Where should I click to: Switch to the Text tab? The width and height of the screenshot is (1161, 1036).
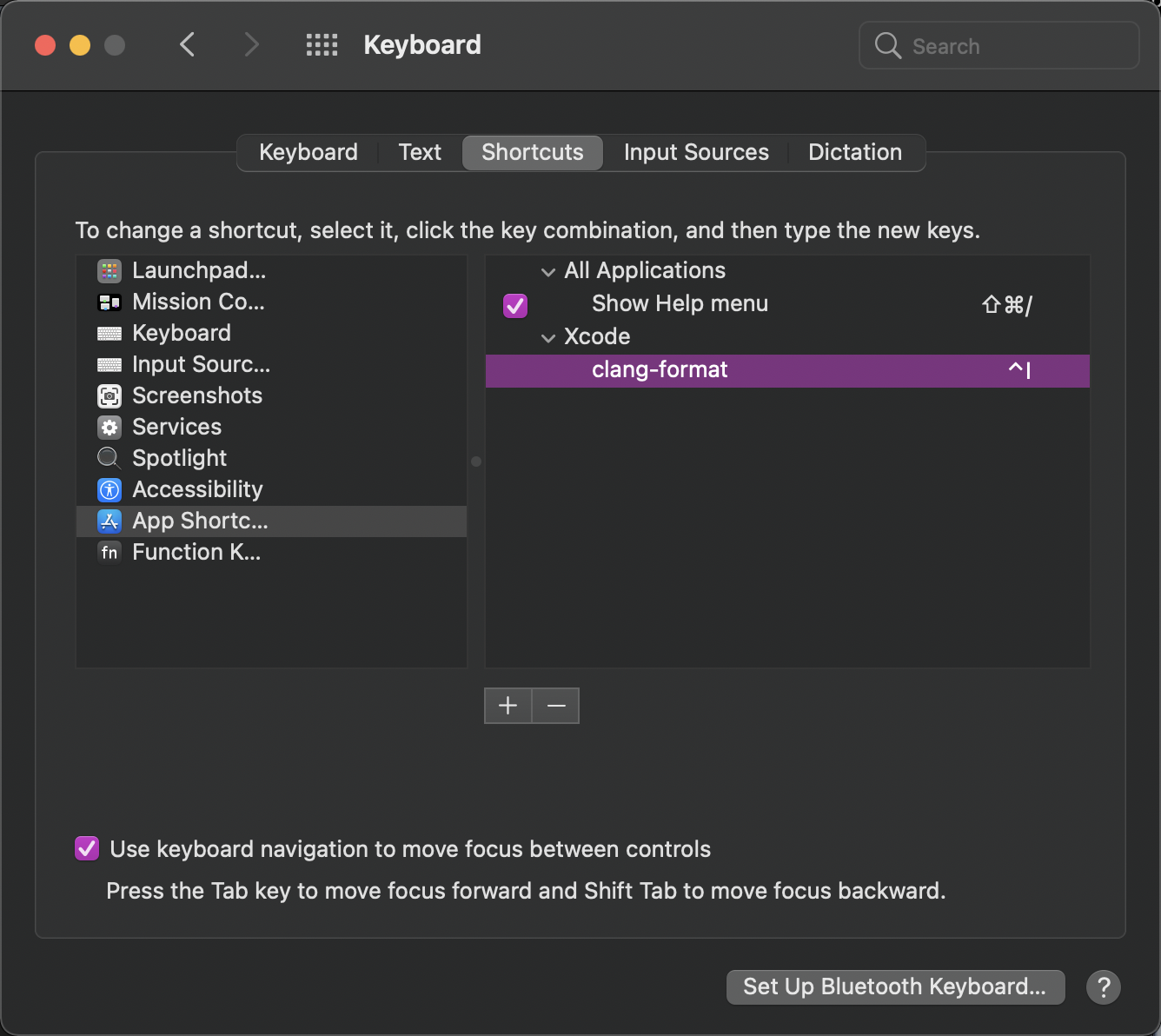[420, 153]
